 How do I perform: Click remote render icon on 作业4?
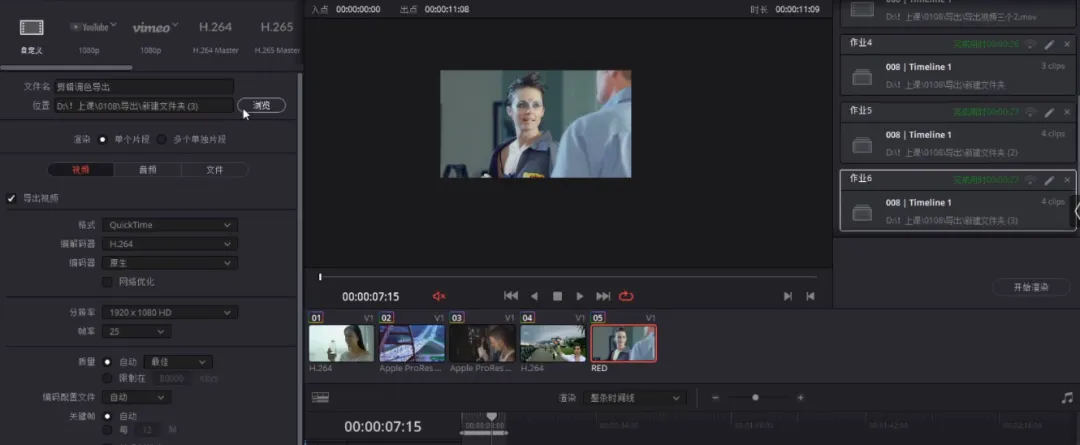click(x=1030, y=44)
